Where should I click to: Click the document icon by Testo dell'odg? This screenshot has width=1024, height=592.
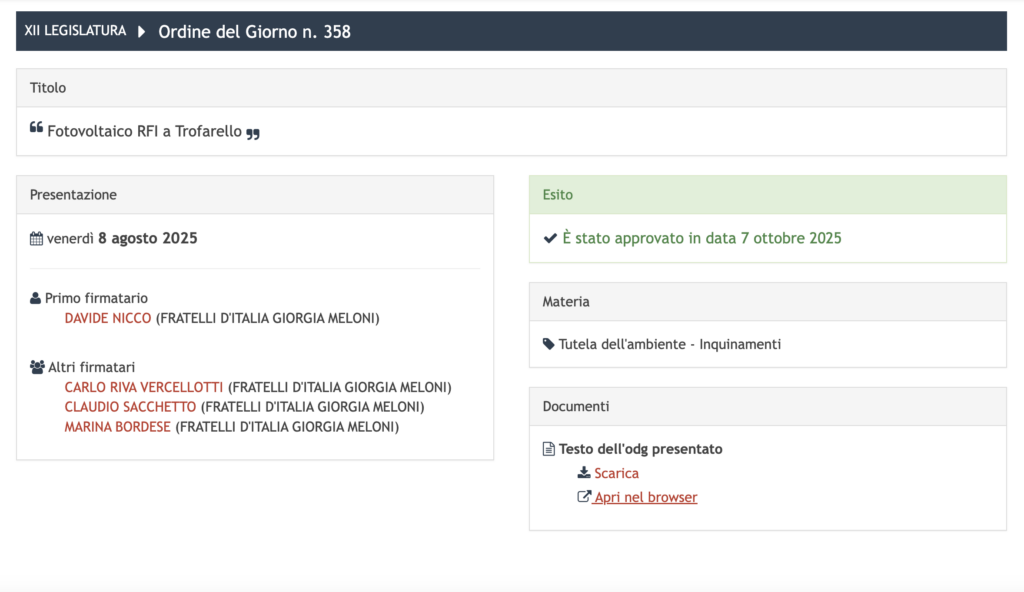pos(548,449)
